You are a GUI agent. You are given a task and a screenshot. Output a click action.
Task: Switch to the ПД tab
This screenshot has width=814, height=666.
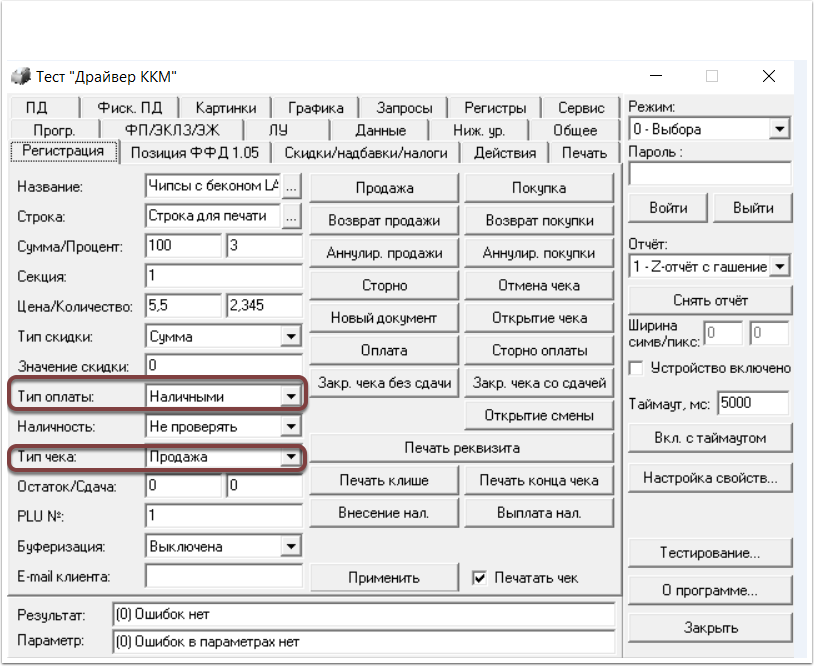(x=45, y=107)
